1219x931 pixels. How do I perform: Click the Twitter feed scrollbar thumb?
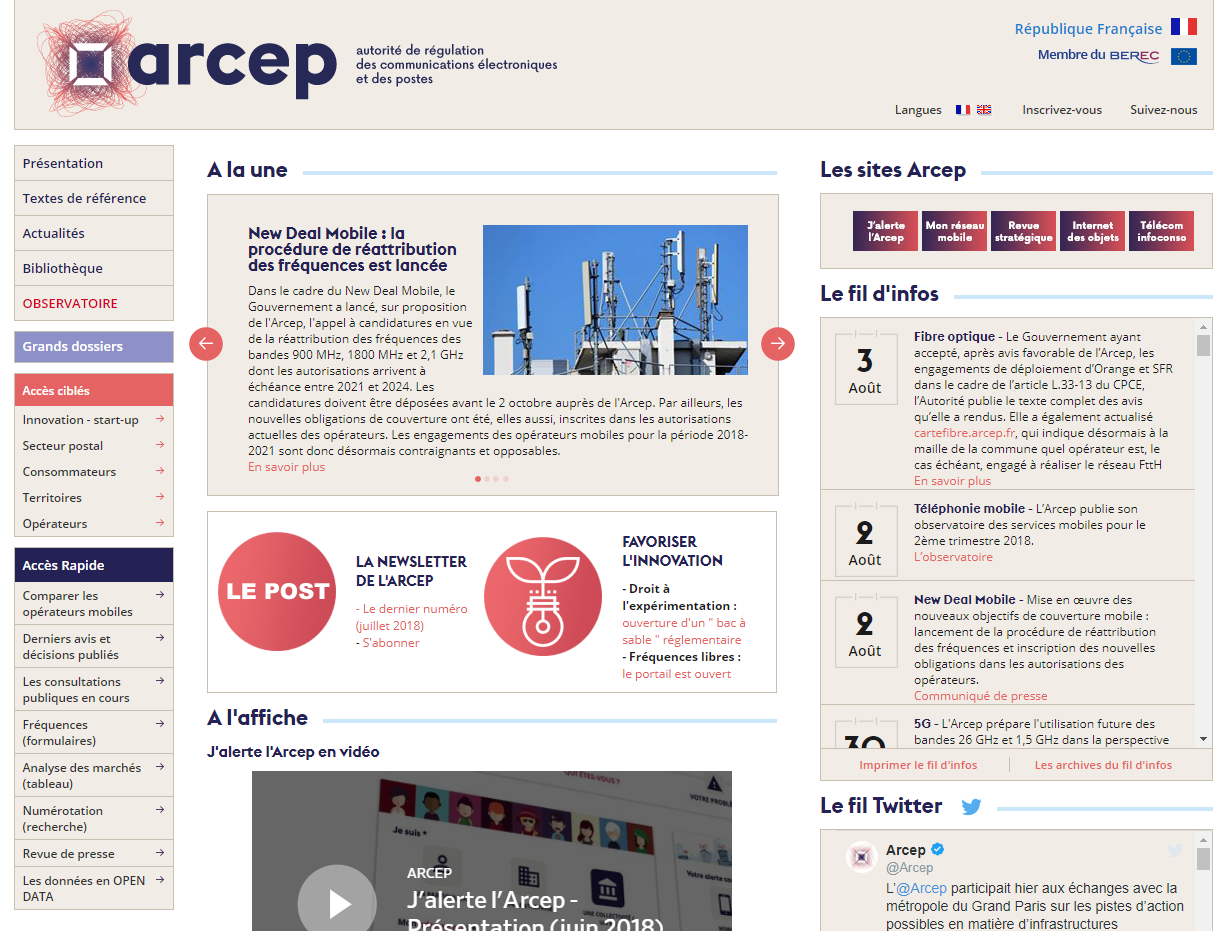(x=1203, y=859)
